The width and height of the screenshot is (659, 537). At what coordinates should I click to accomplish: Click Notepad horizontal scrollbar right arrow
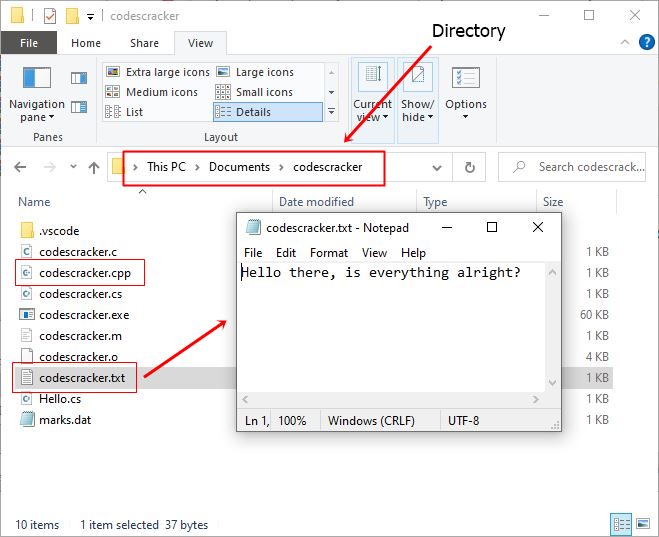[x=535, y=399]
